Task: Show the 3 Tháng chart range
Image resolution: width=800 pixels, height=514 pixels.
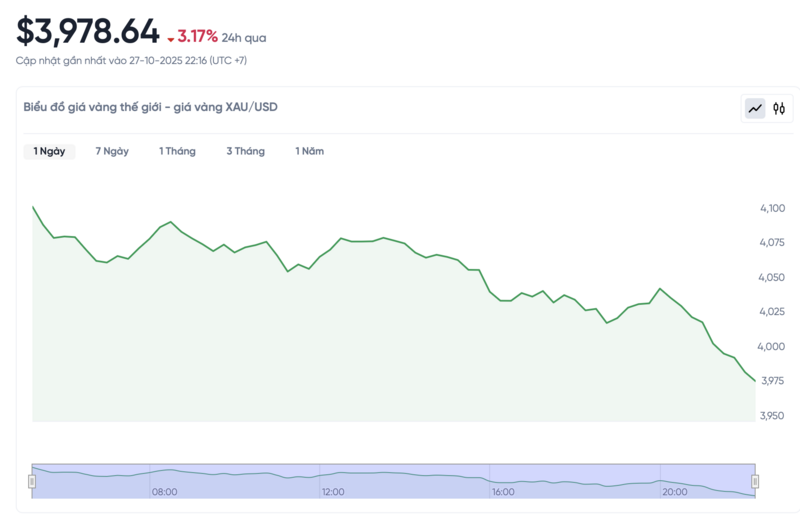Action: tap(245, 151)
